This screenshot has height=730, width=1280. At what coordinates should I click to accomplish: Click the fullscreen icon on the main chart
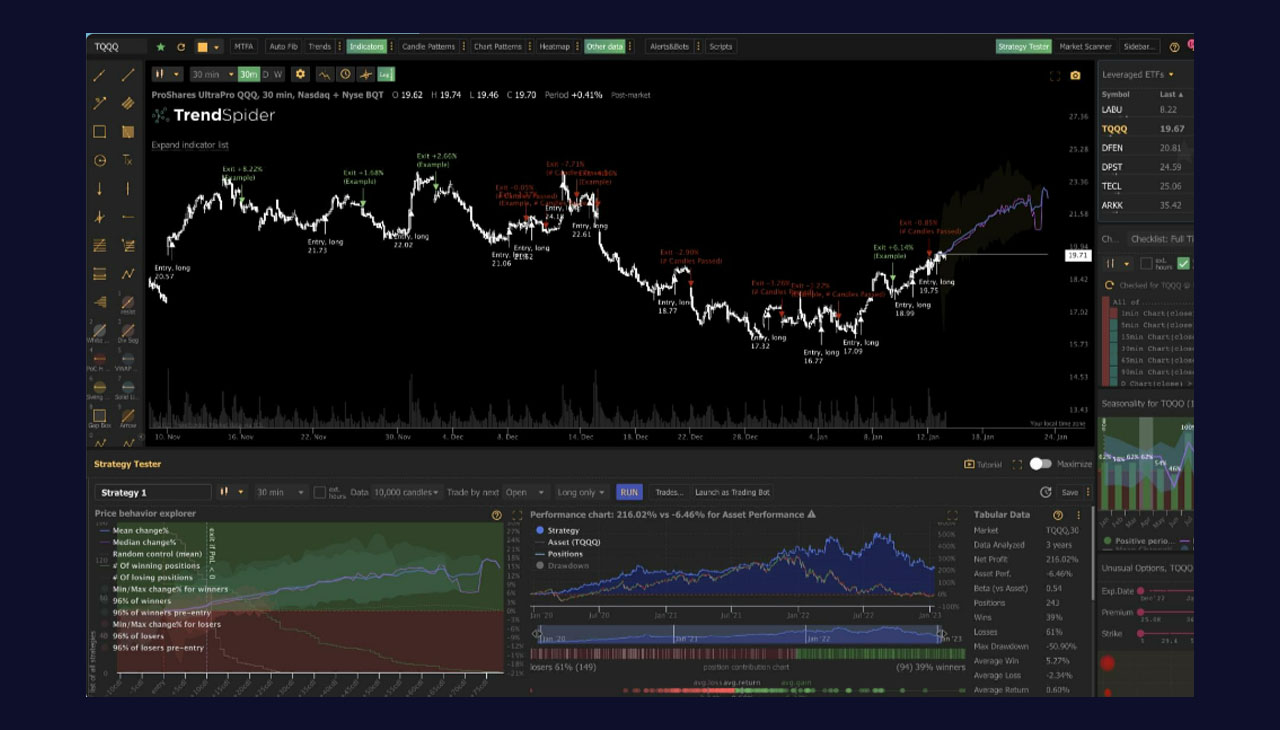point(1054,75)
